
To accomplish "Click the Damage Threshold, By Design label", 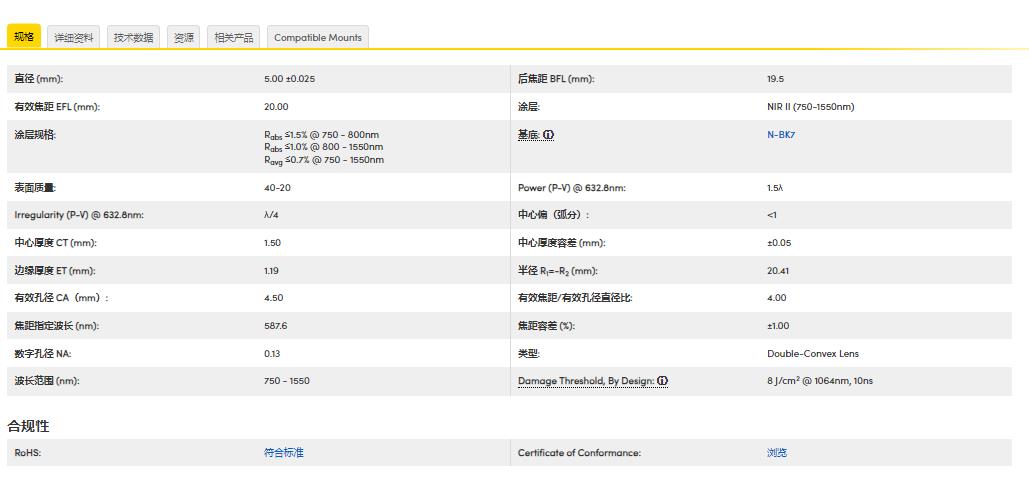I will point(586,381).
